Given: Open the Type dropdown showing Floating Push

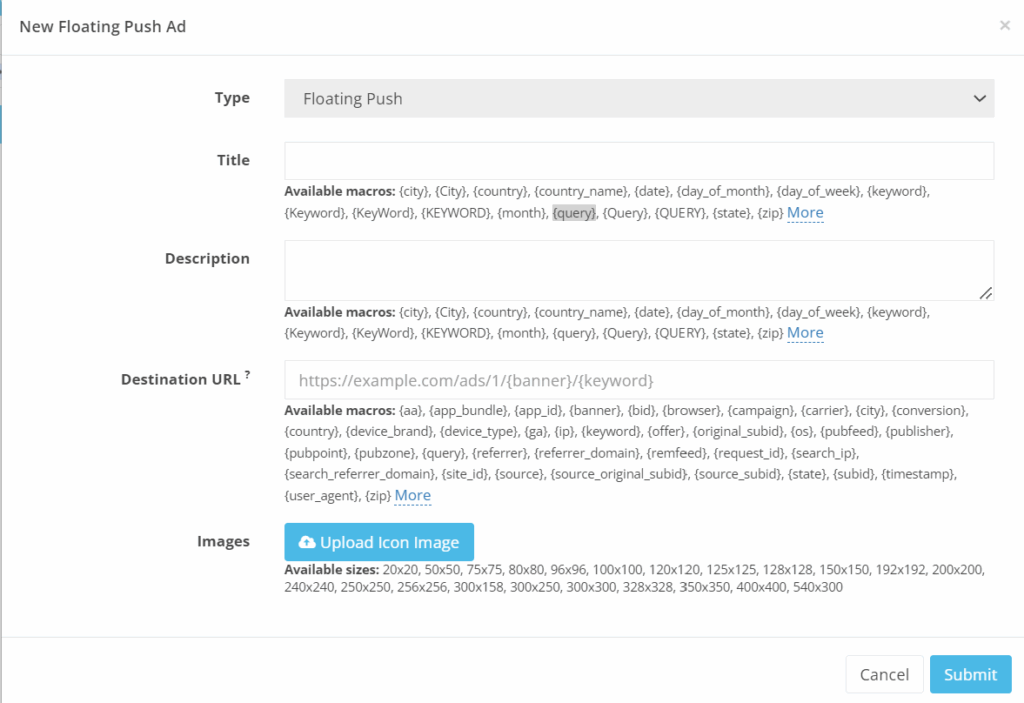Looking at the screenshot, I should [638, 99].
